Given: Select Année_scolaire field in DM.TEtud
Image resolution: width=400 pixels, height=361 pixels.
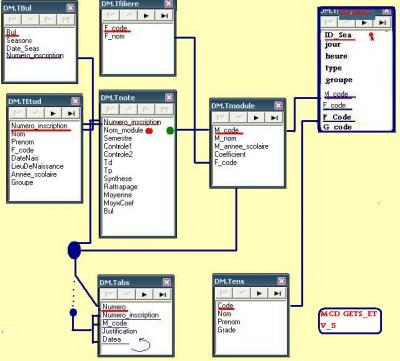Looking at the screenshot, I should [34, 174].
